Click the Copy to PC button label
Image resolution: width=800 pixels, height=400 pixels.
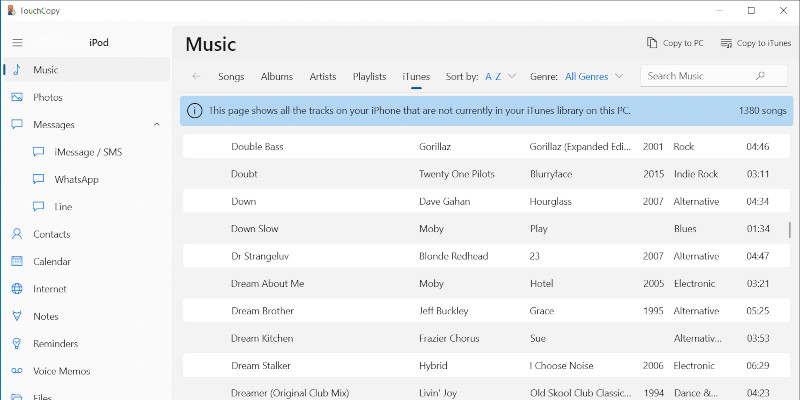[683, 43]
